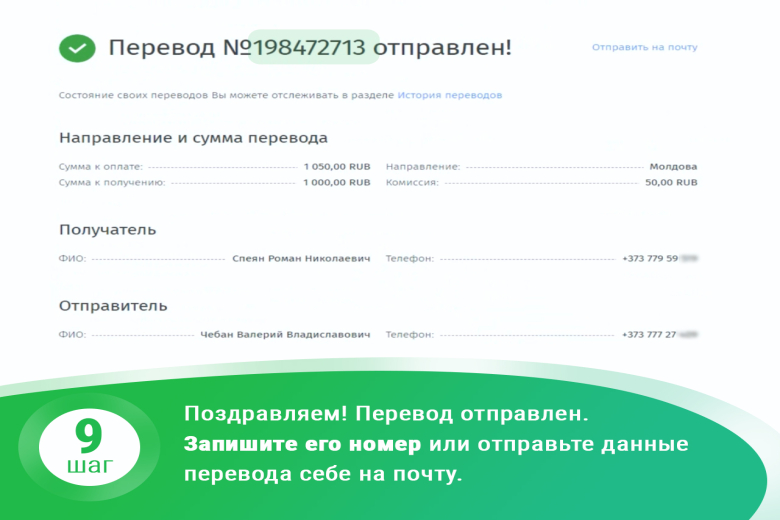Click the 'Запишите его номер' bold text
780x520 pixels.
(x=304, y=444)
